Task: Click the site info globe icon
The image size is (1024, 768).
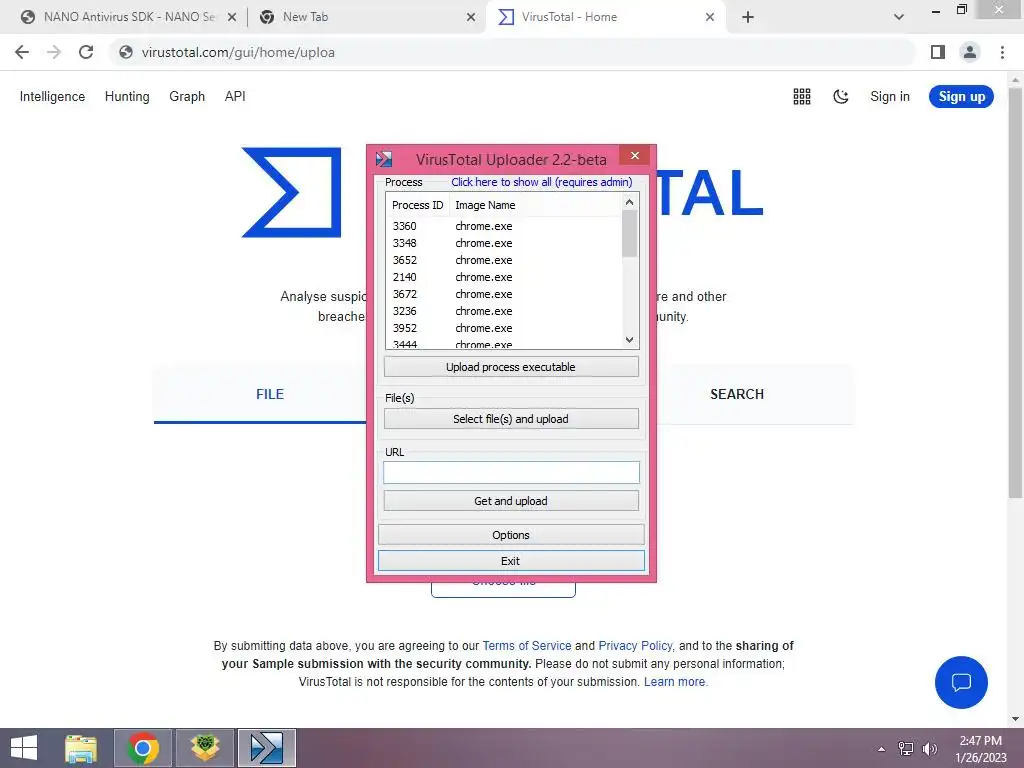Action: coord(125,52)
